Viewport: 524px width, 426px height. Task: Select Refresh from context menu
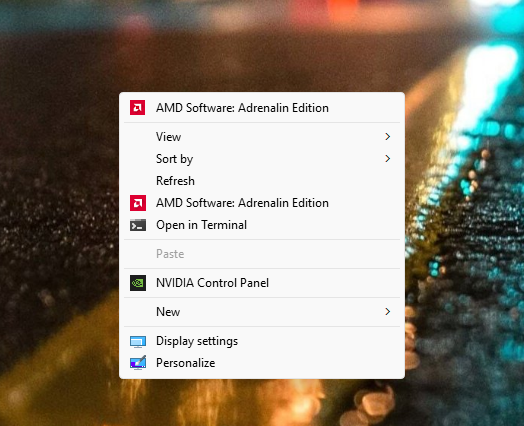point(262,181)
